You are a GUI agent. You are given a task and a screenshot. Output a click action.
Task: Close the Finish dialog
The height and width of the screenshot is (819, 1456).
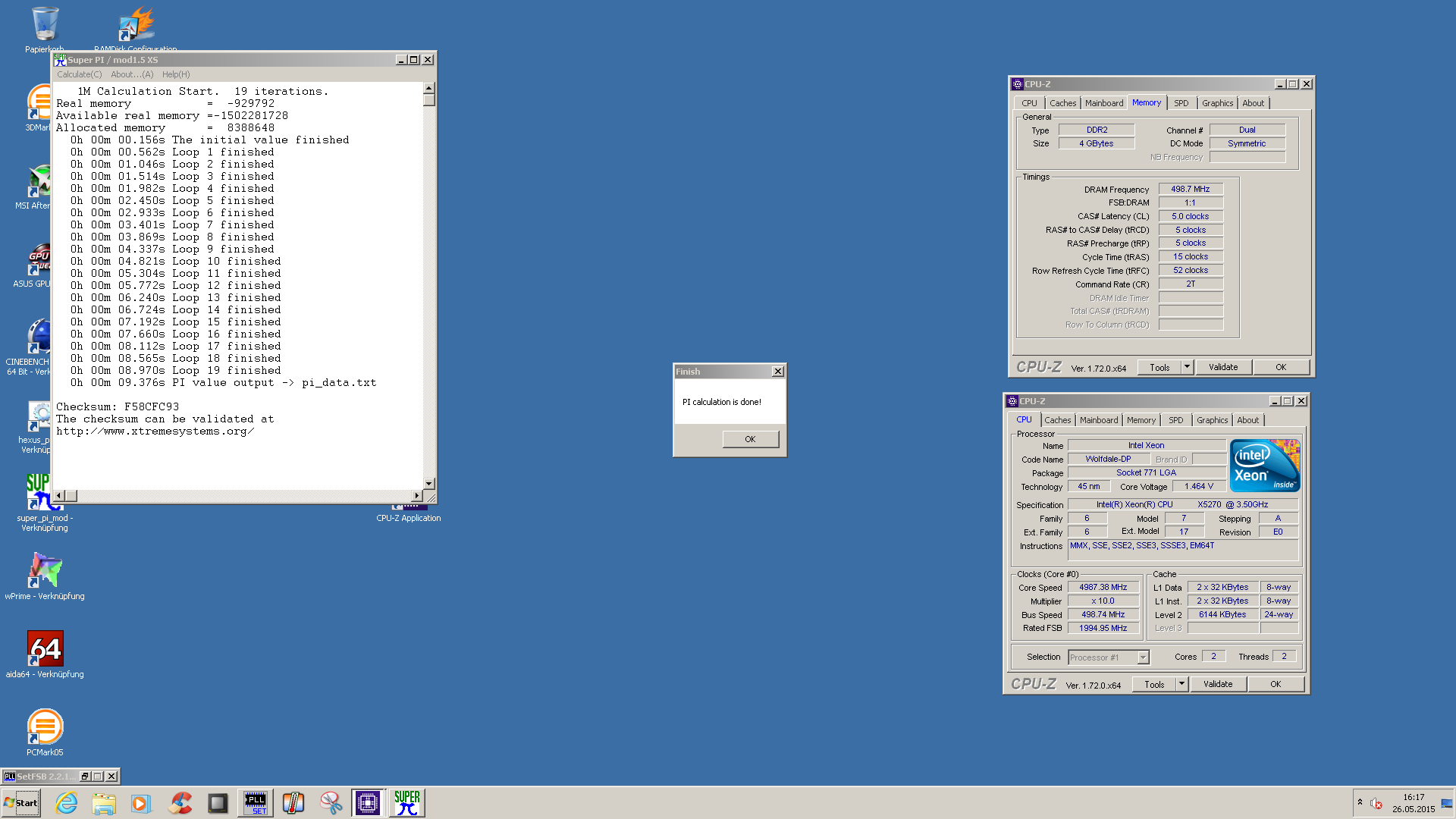coord(777,372)
